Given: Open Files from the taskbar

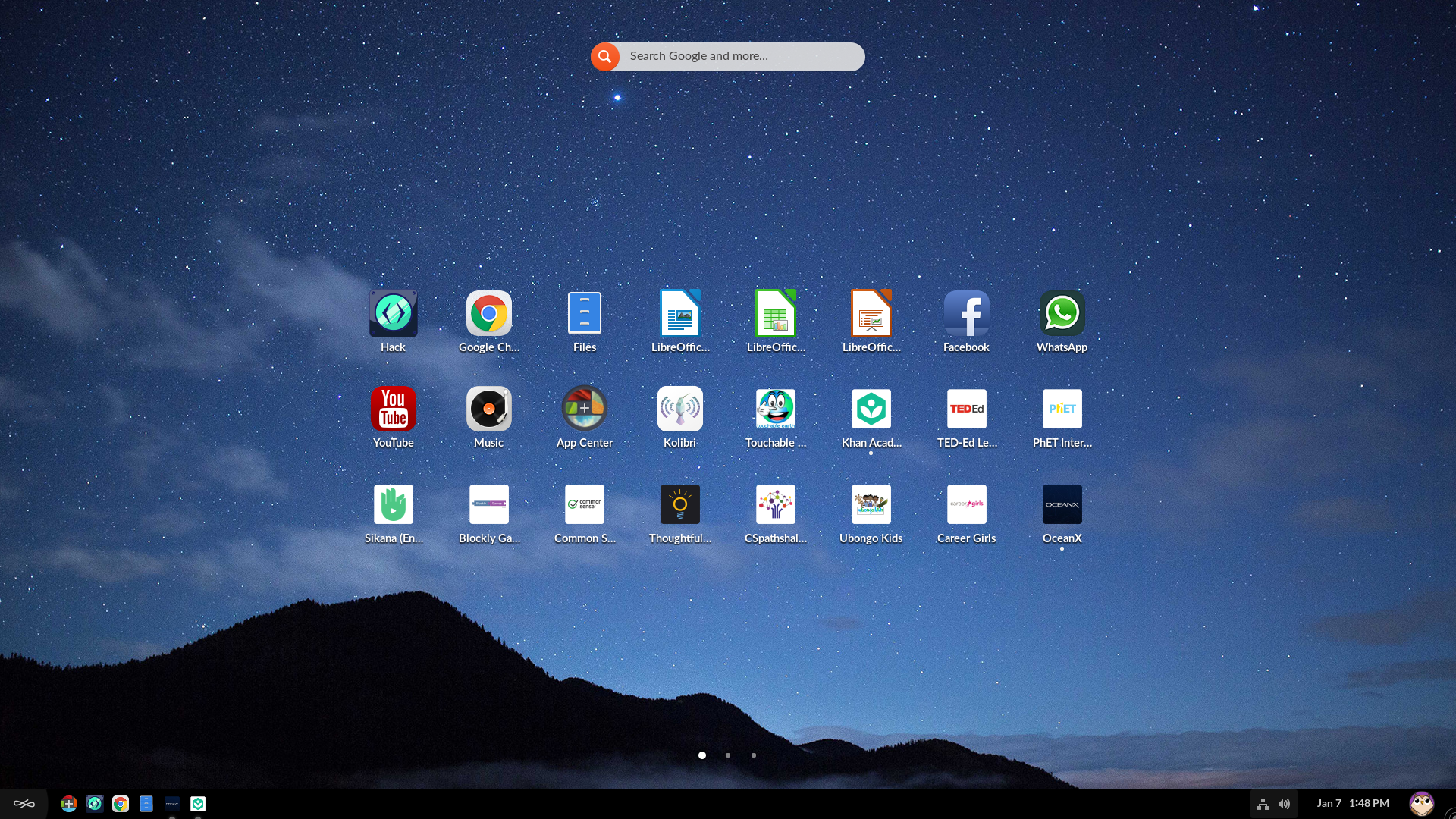Looking at the screenshot, I should point(146,804).
